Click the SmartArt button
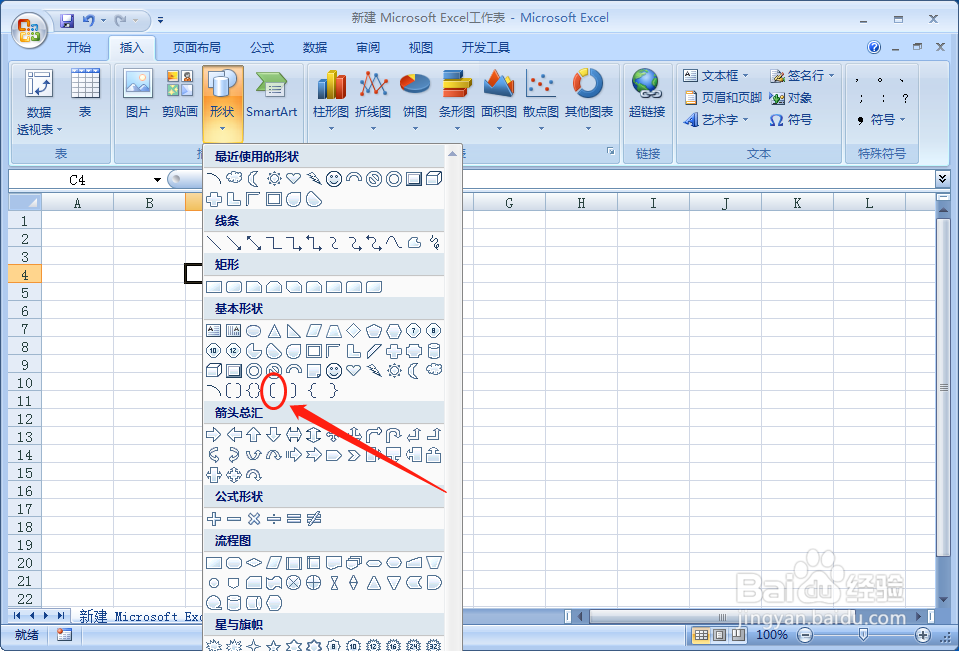 pyautogui.click(x=272, y=94)
